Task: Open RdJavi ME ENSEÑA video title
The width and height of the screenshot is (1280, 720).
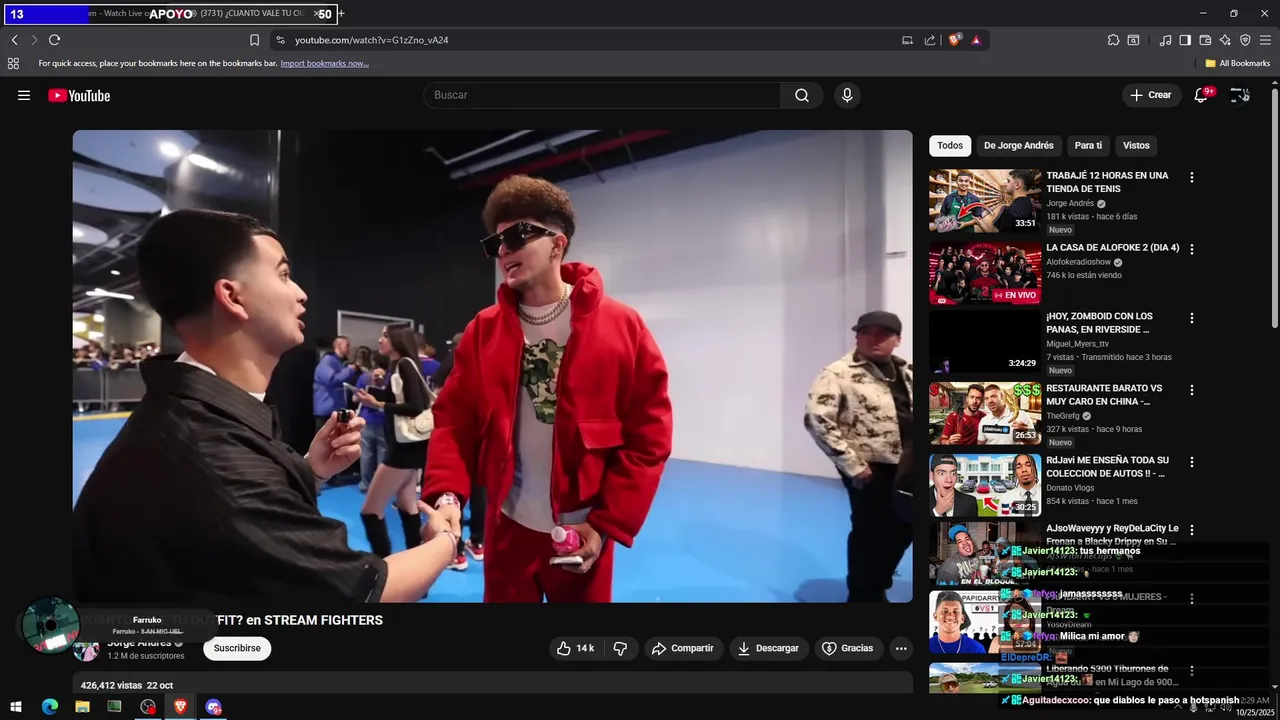Action: click(x=1107, y=466)
